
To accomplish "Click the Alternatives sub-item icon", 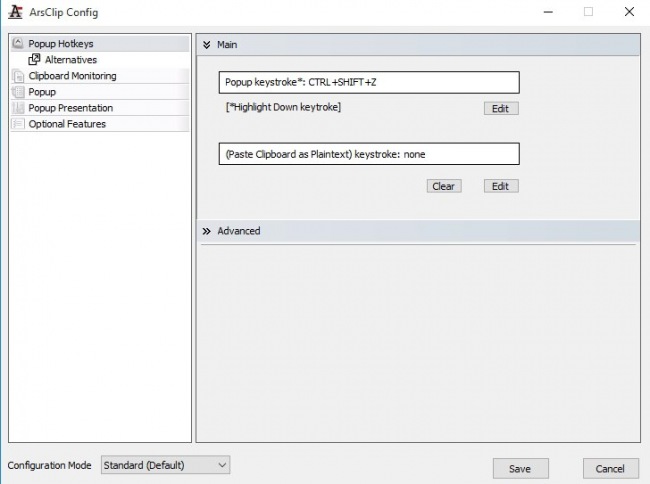I will coord(34,59).
